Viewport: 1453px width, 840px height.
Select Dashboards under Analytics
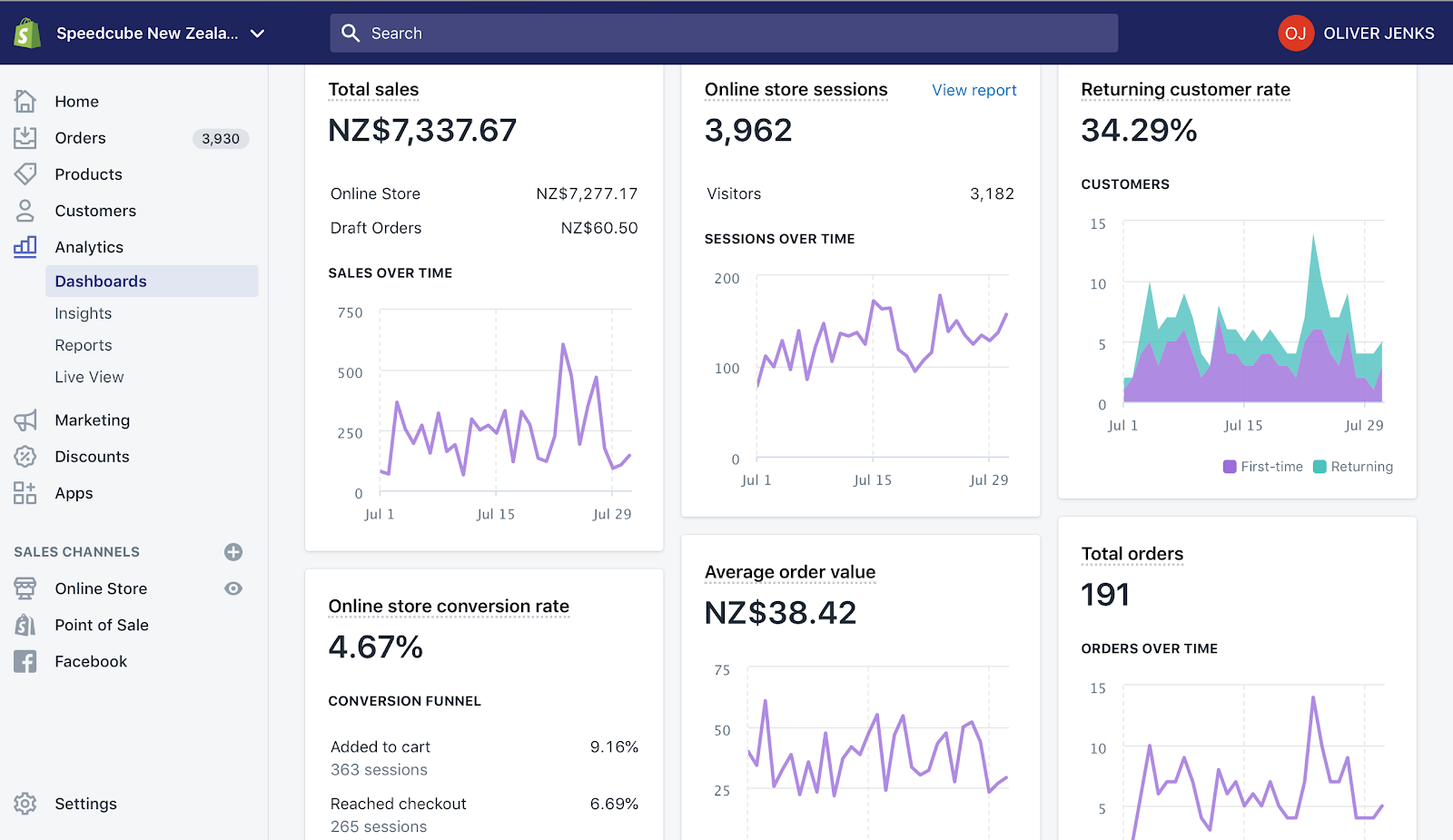pos(152,282)
